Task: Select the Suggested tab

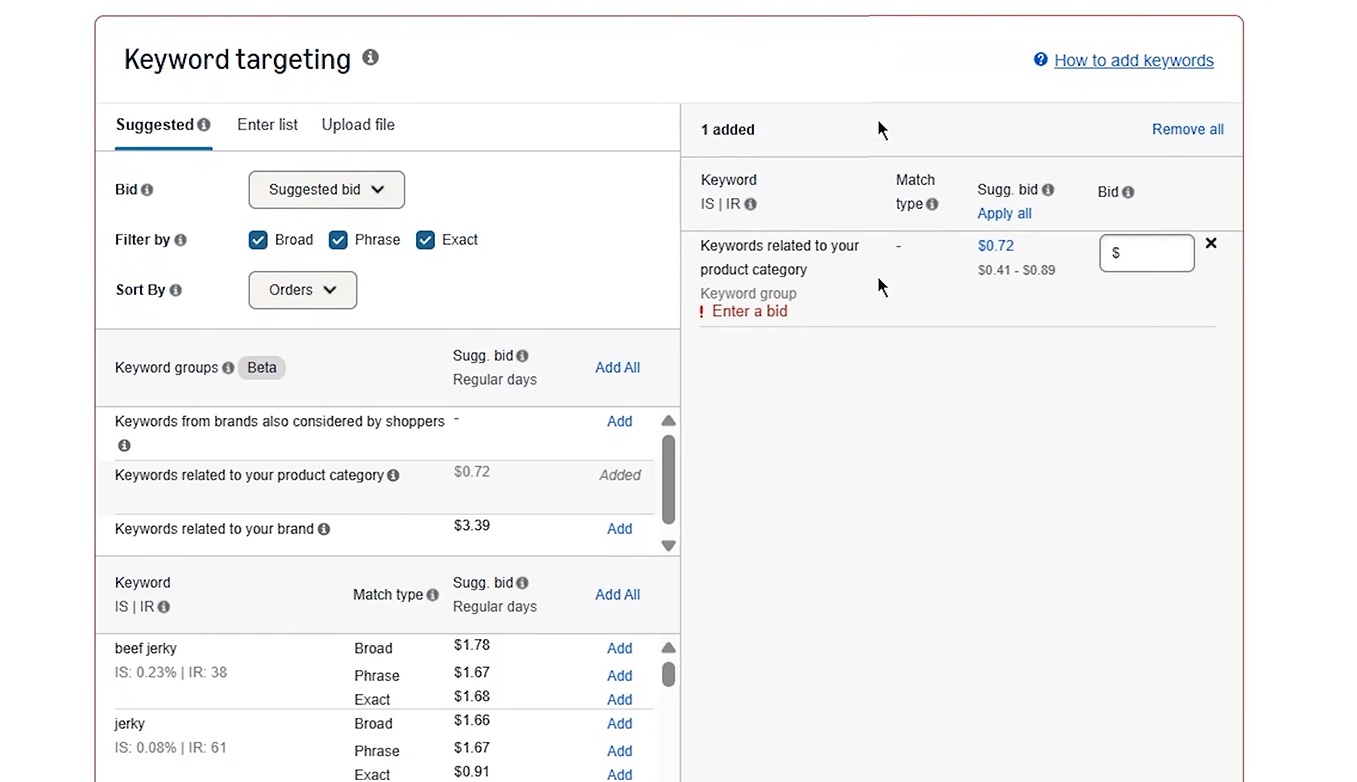Action: coord(155,125)
